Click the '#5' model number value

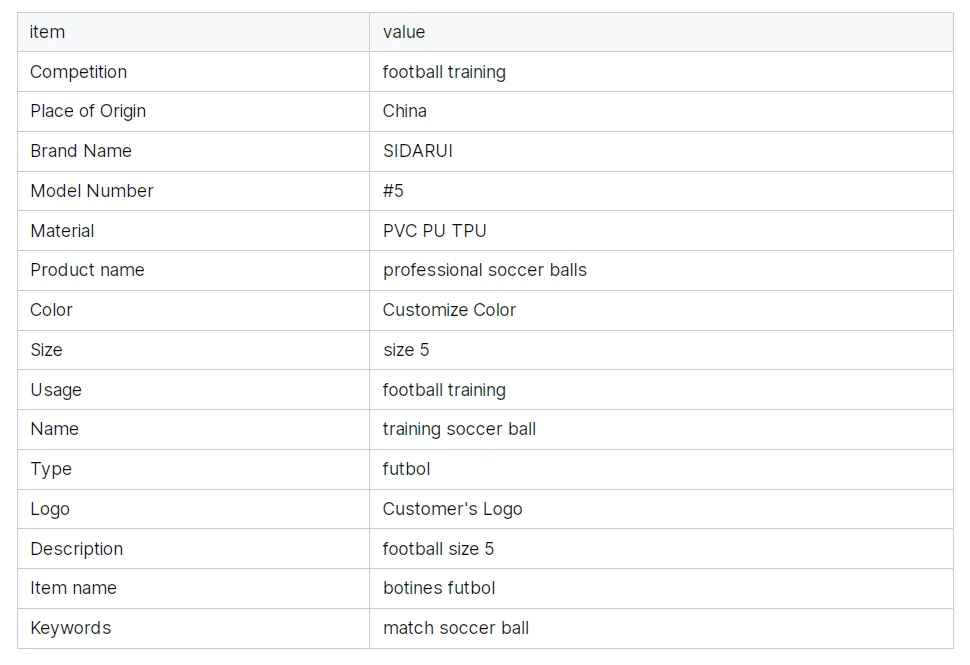click(393, 191)
